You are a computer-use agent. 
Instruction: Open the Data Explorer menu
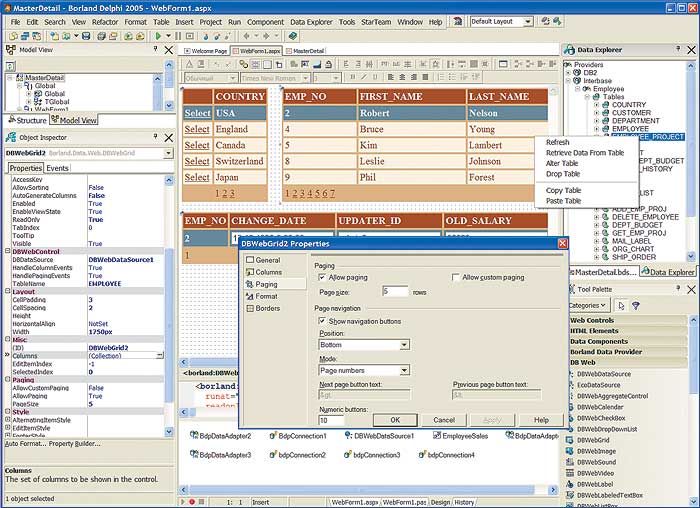311,22
